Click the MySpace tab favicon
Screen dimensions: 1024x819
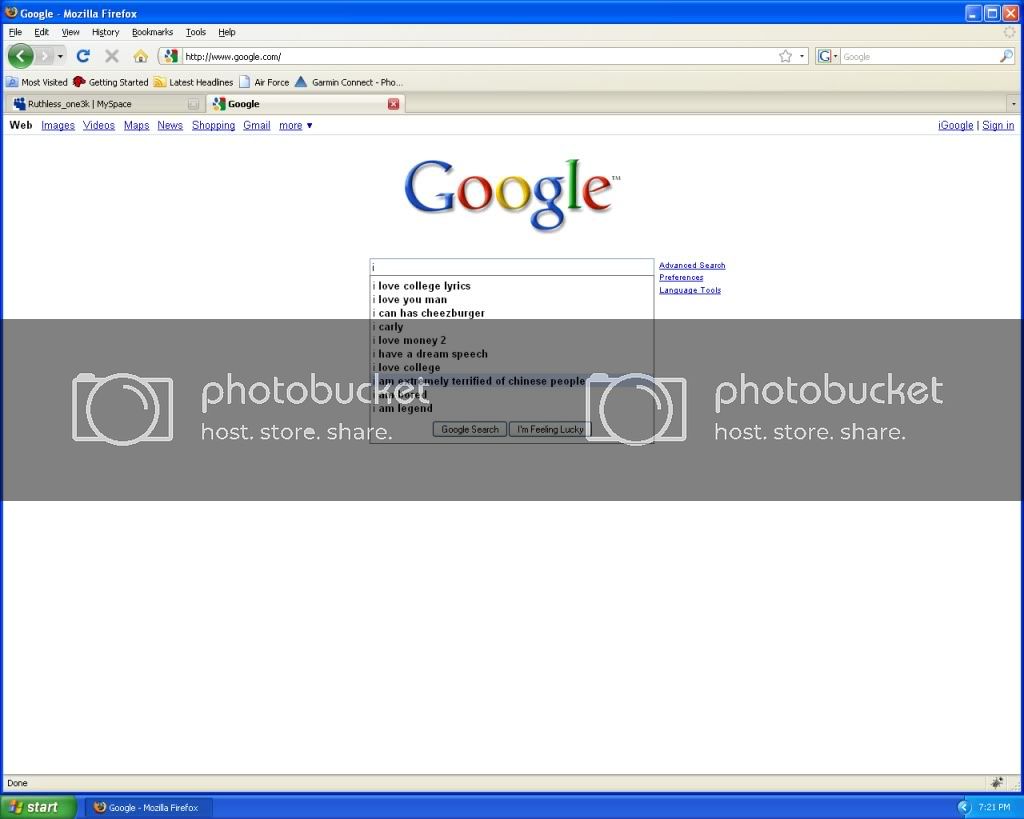tap(20, 104)
